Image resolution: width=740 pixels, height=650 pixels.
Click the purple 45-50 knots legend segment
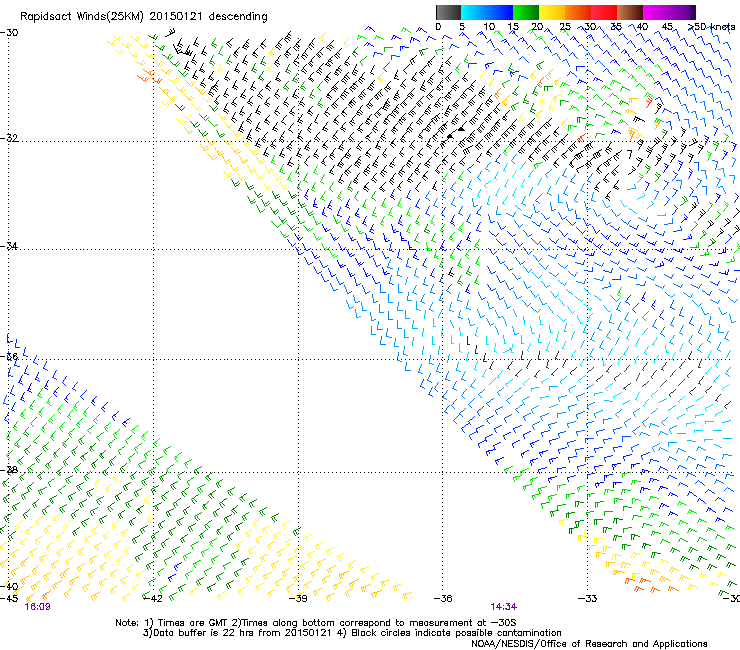[682, 12]
